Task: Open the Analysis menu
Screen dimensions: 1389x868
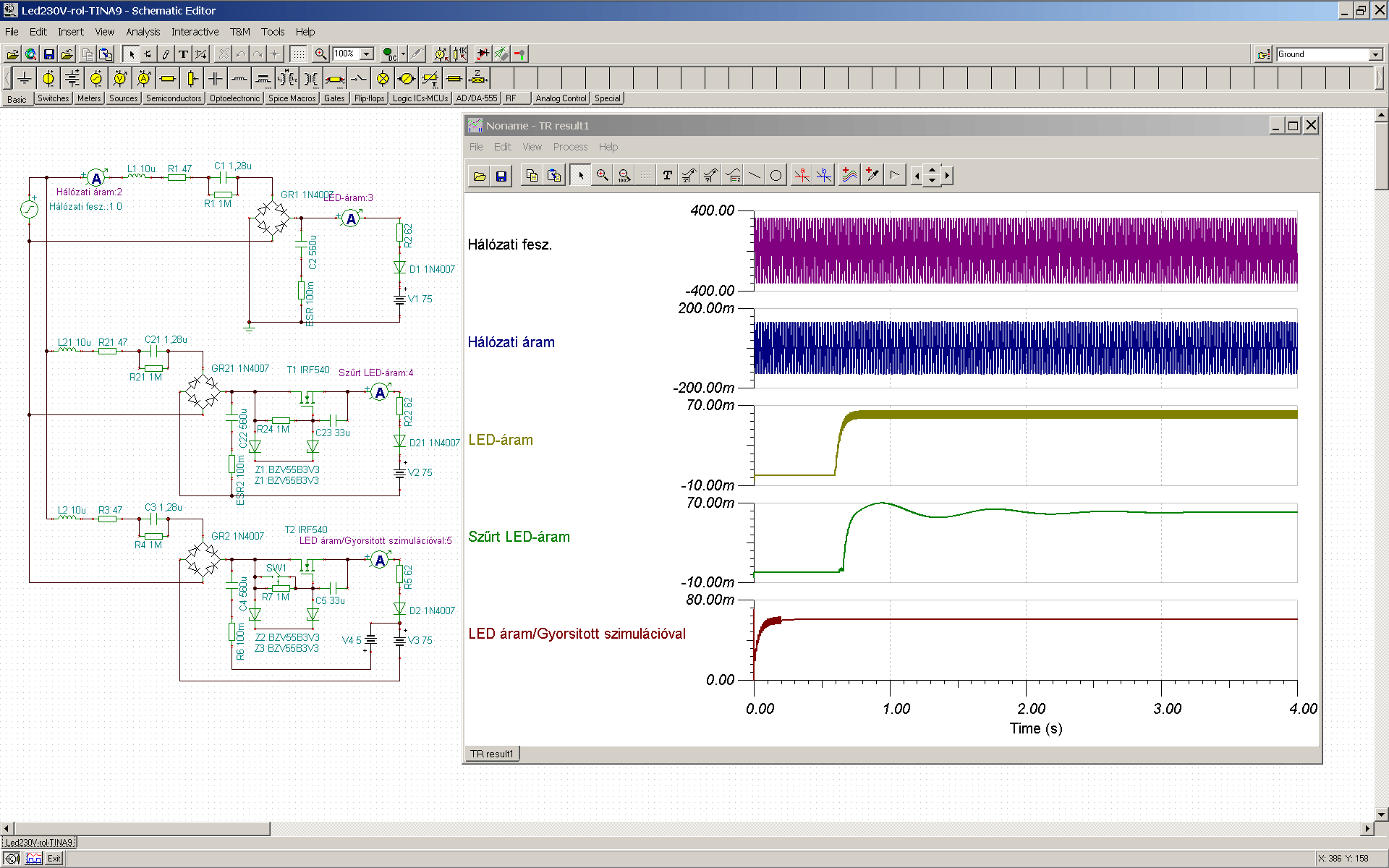Action: pyautogui.click(x=143, y=32)
